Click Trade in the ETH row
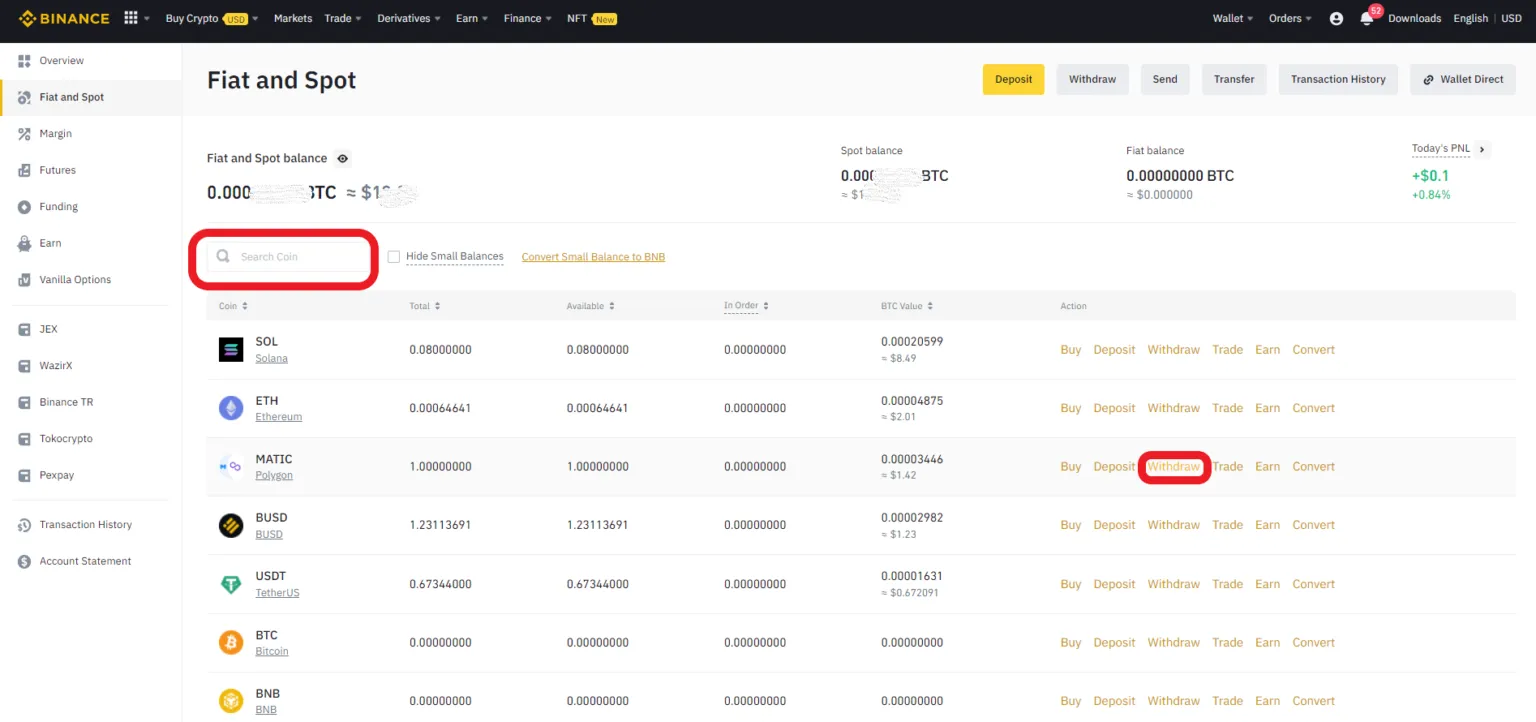 [x=1227, y=408]
